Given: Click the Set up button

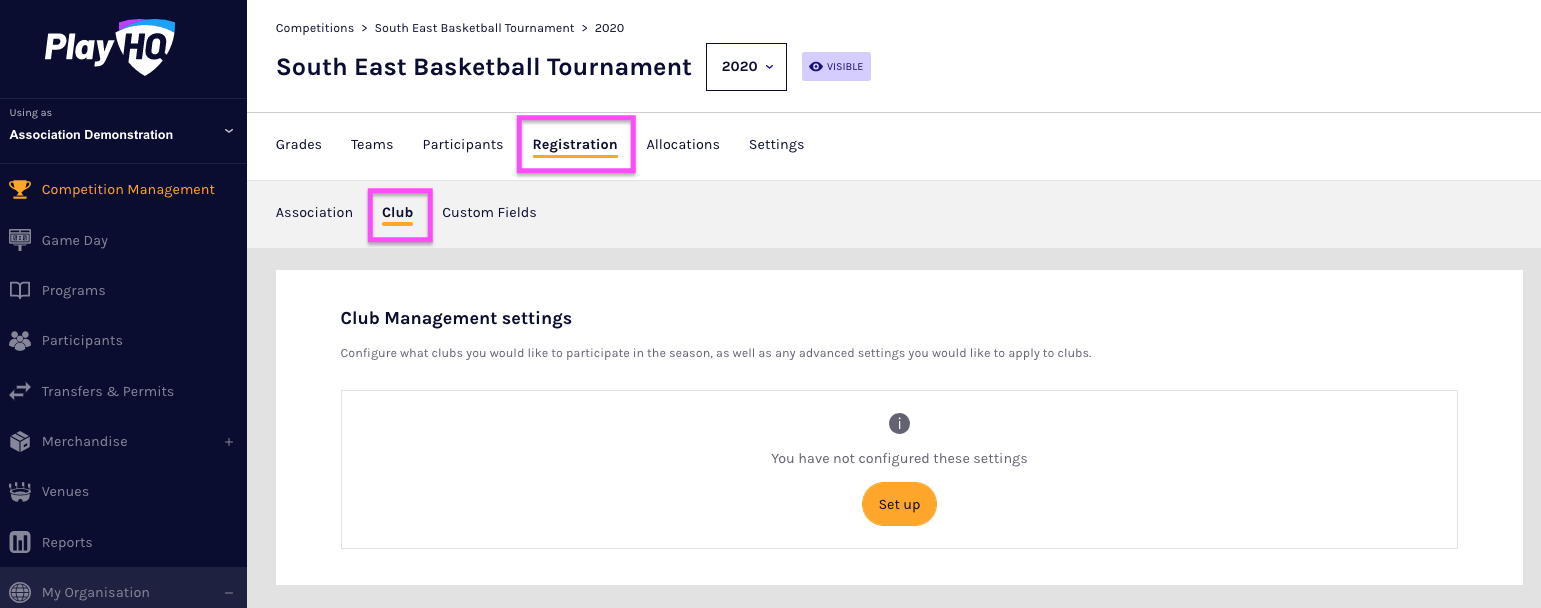Looking at the screenshot, I should [x=899, y=504].
